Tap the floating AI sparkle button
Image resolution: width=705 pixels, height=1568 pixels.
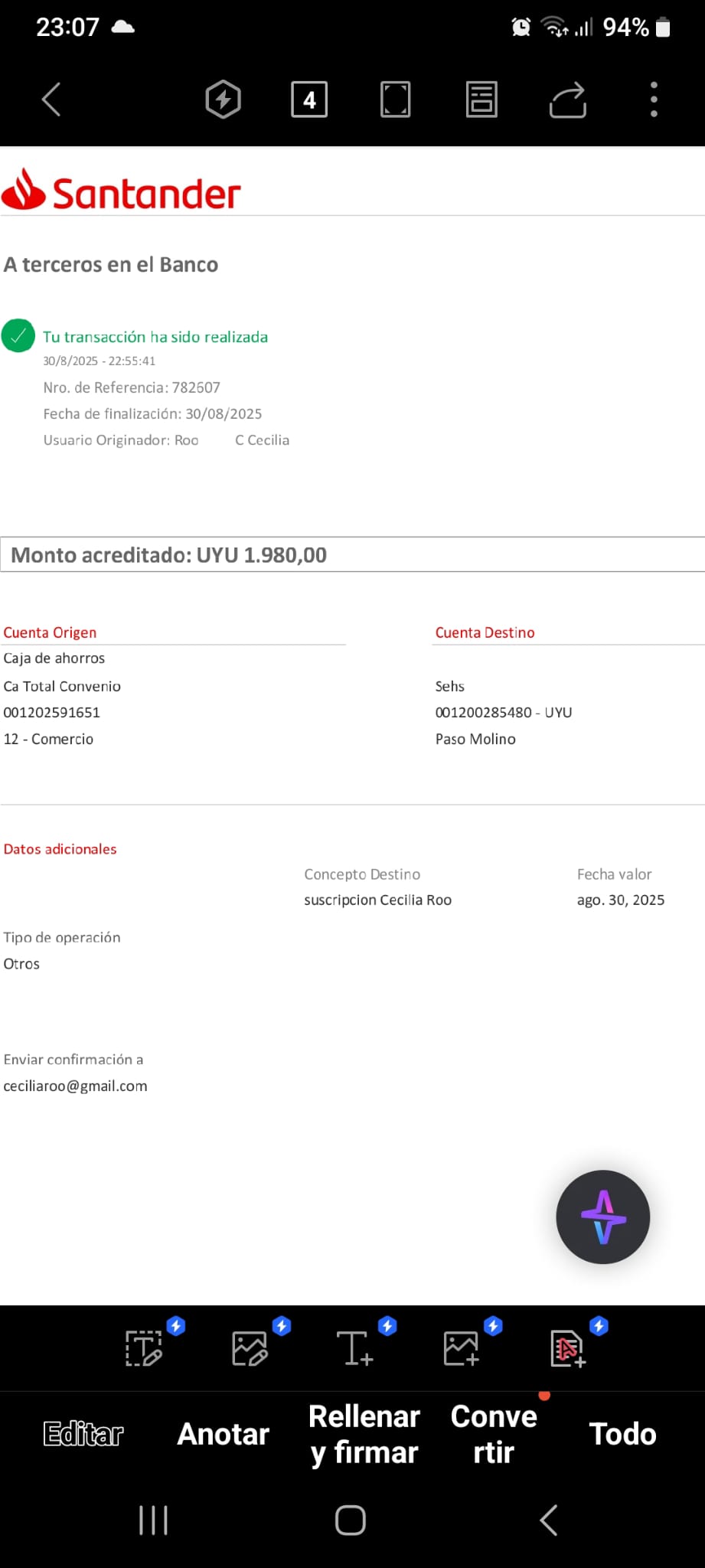point(603,1217)
